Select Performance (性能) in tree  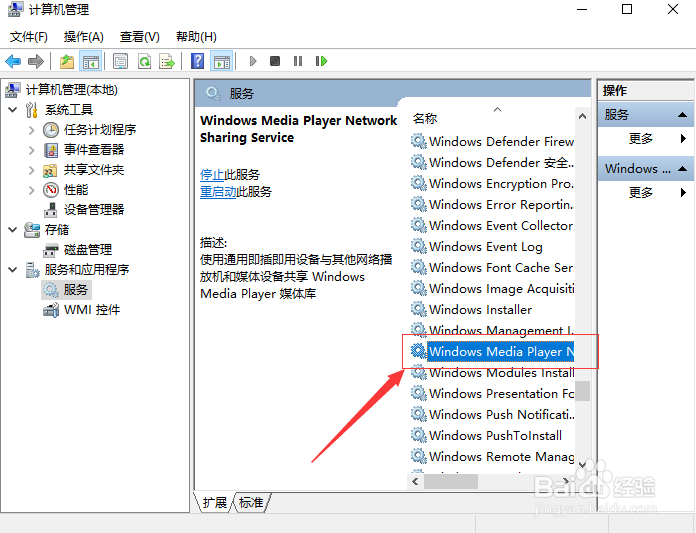pyautogui.click(x=75, y=190)
